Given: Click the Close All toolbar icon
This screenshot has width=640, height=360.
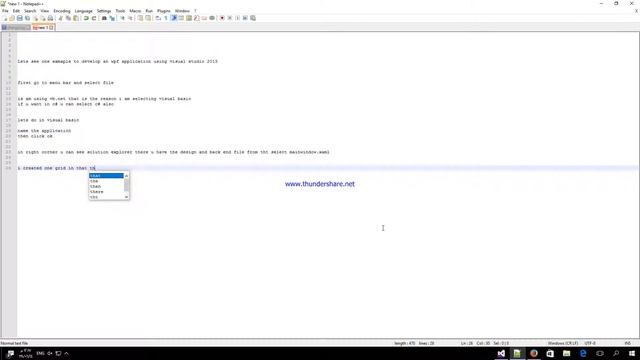Looking at the screenshot, I should click(x=43, y=18).
